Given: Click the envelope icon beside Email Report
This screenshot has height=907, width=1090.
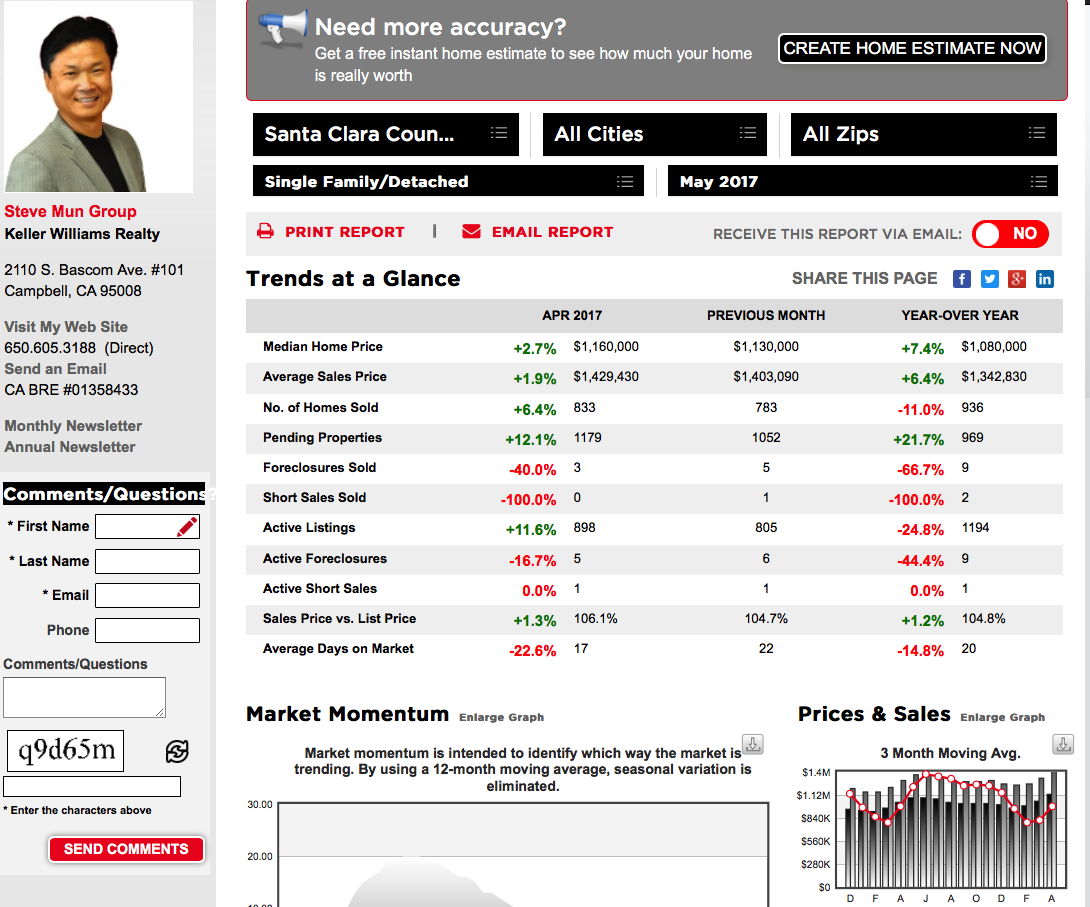Looking at the screenshot, I should click(471, 231).
